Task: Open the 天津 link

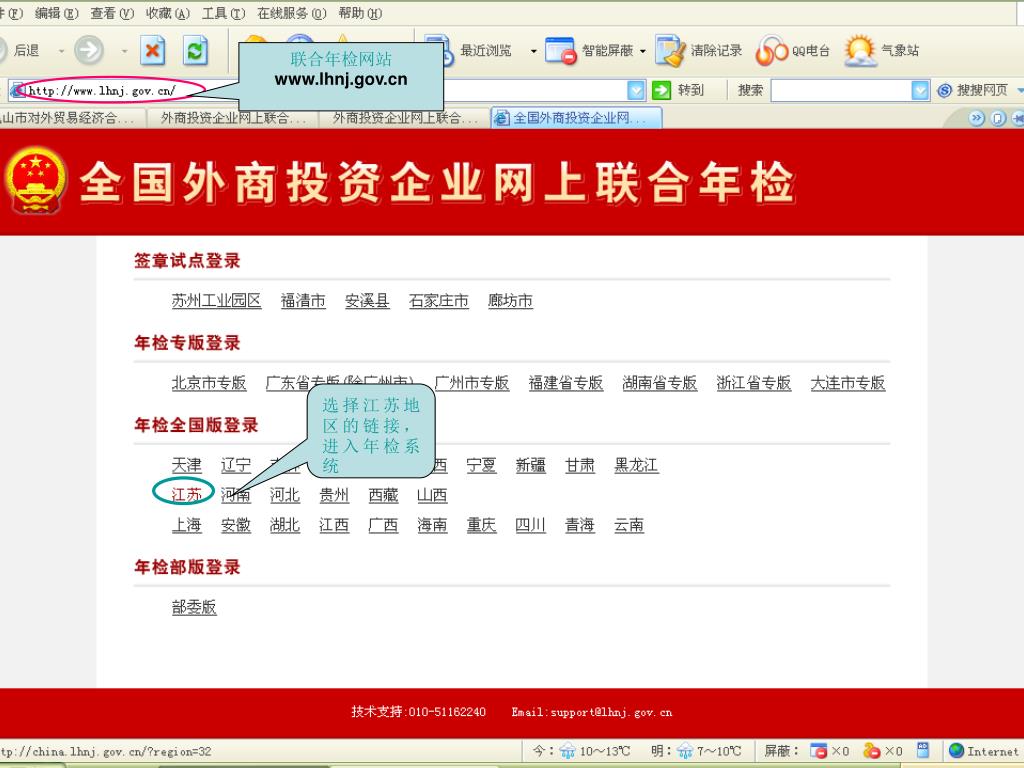Action: click(x=186, y=465)
